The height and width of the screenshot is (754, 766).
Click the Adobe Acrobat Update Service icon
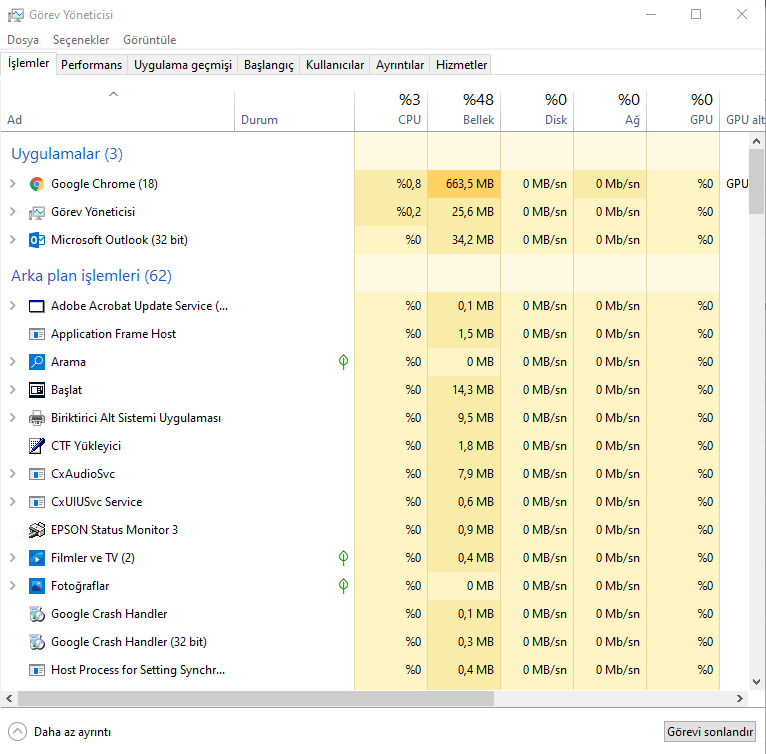(37, 306)
